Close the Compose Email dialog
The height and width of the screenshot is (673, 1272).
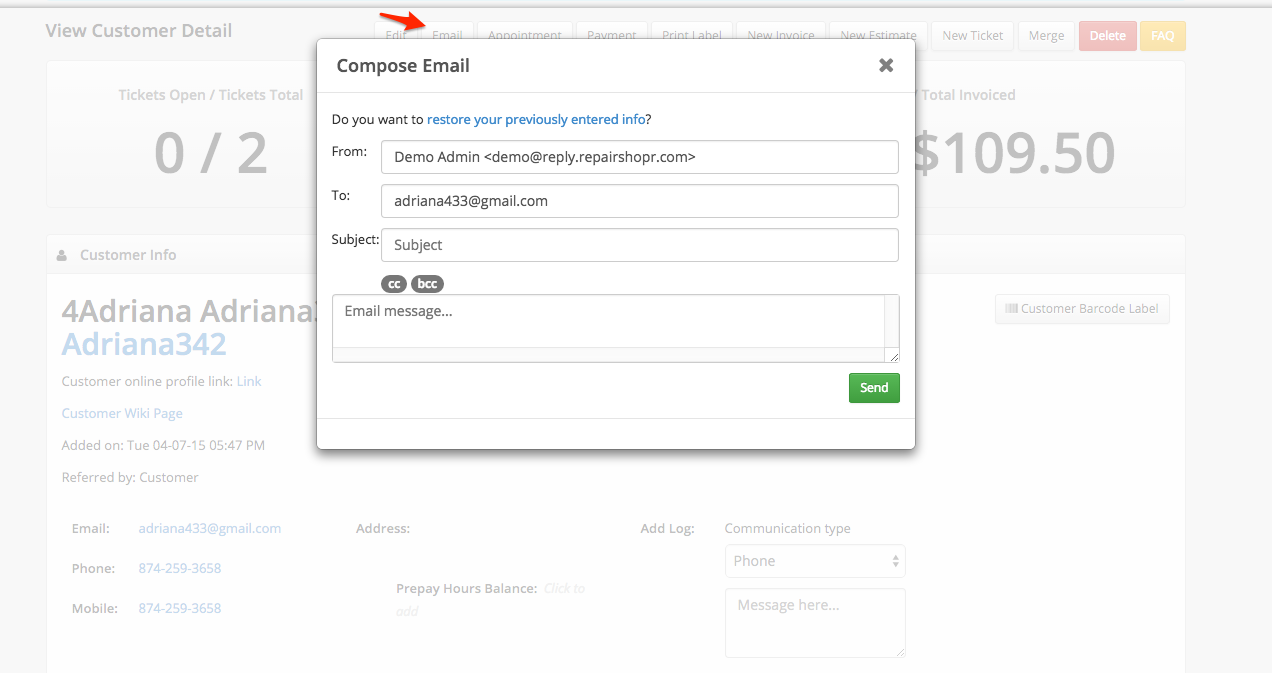(x=885, y=65)
